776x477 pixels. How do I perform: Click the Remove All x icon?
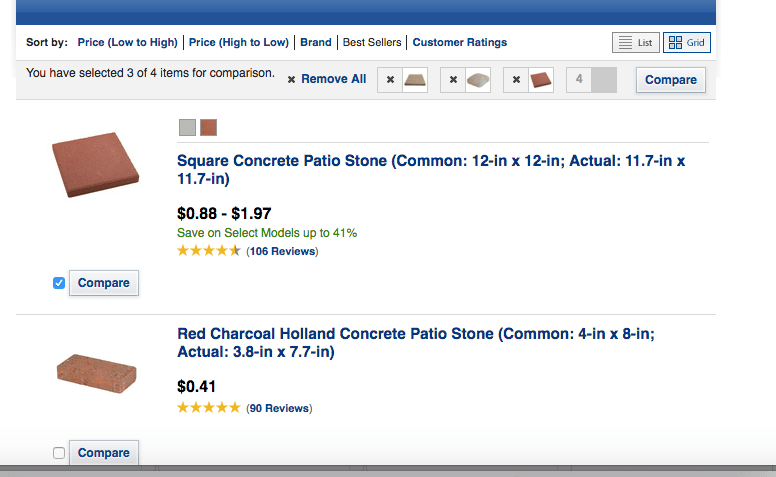click(x=291, y=80)
